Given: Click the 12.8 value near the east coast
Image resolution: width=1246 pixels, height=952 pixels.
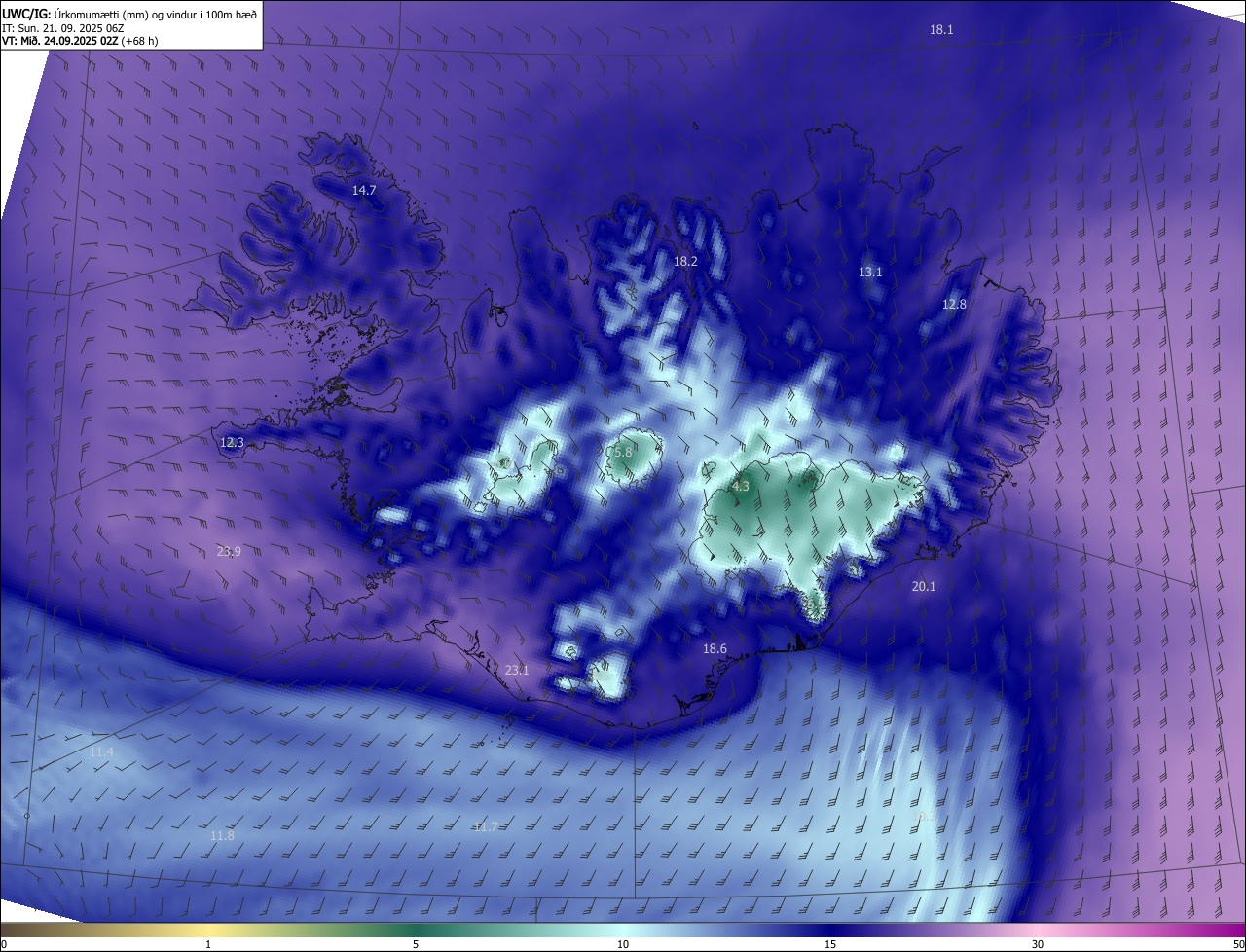Looking at the screenshot, I should coord(954,305).
